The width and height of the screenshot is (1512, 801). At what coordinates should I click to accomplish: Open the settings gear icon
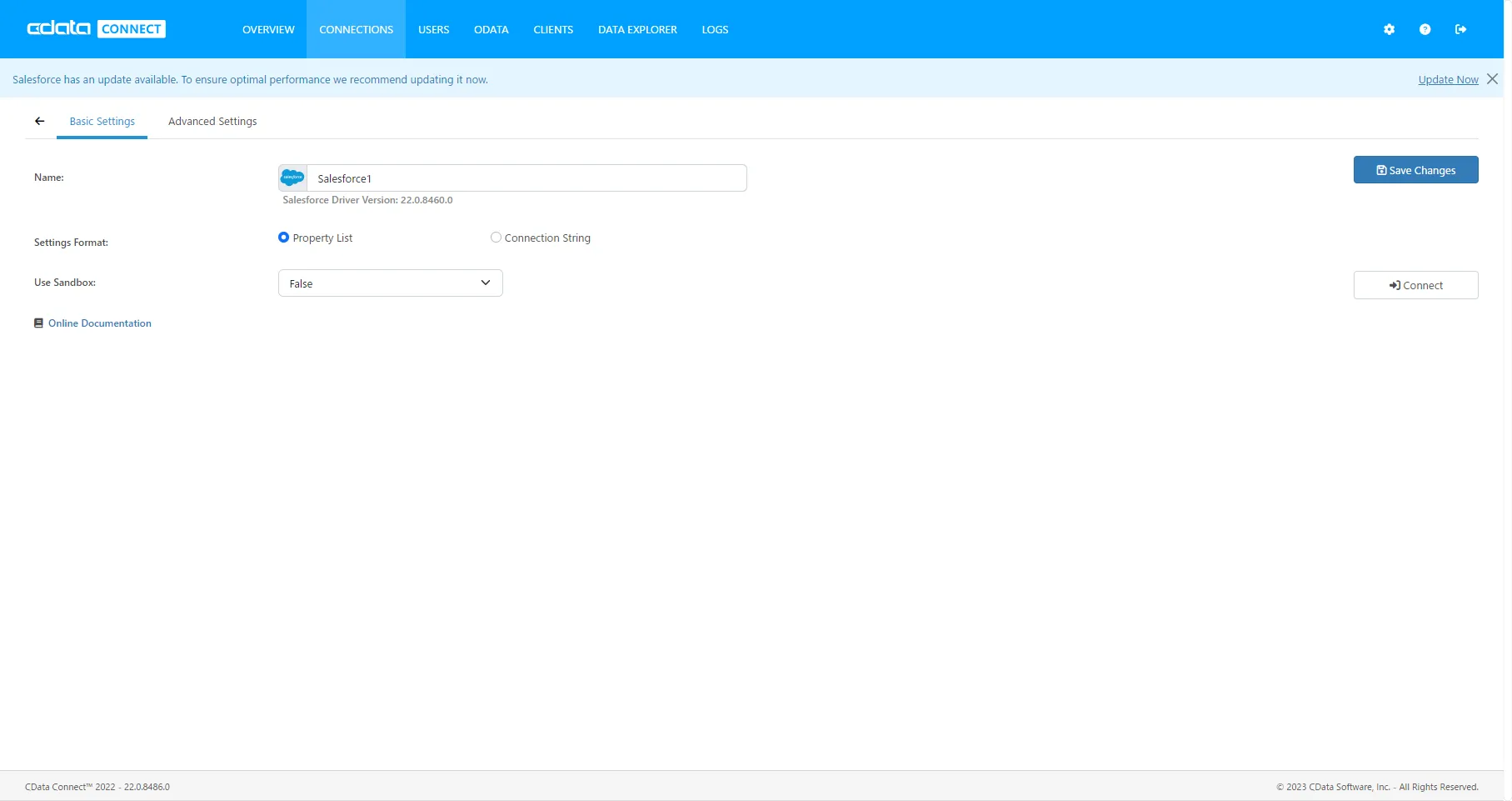pos(1388,29)
